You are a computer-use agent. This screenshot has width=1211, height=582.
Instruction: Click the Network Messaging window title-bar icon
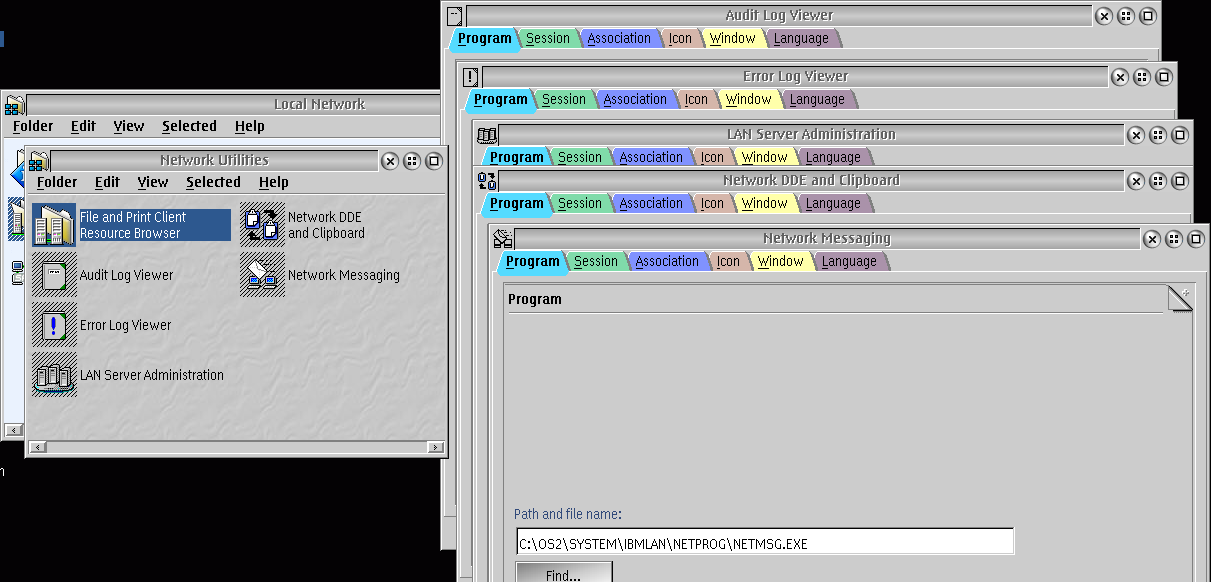(x=503, y=239)
